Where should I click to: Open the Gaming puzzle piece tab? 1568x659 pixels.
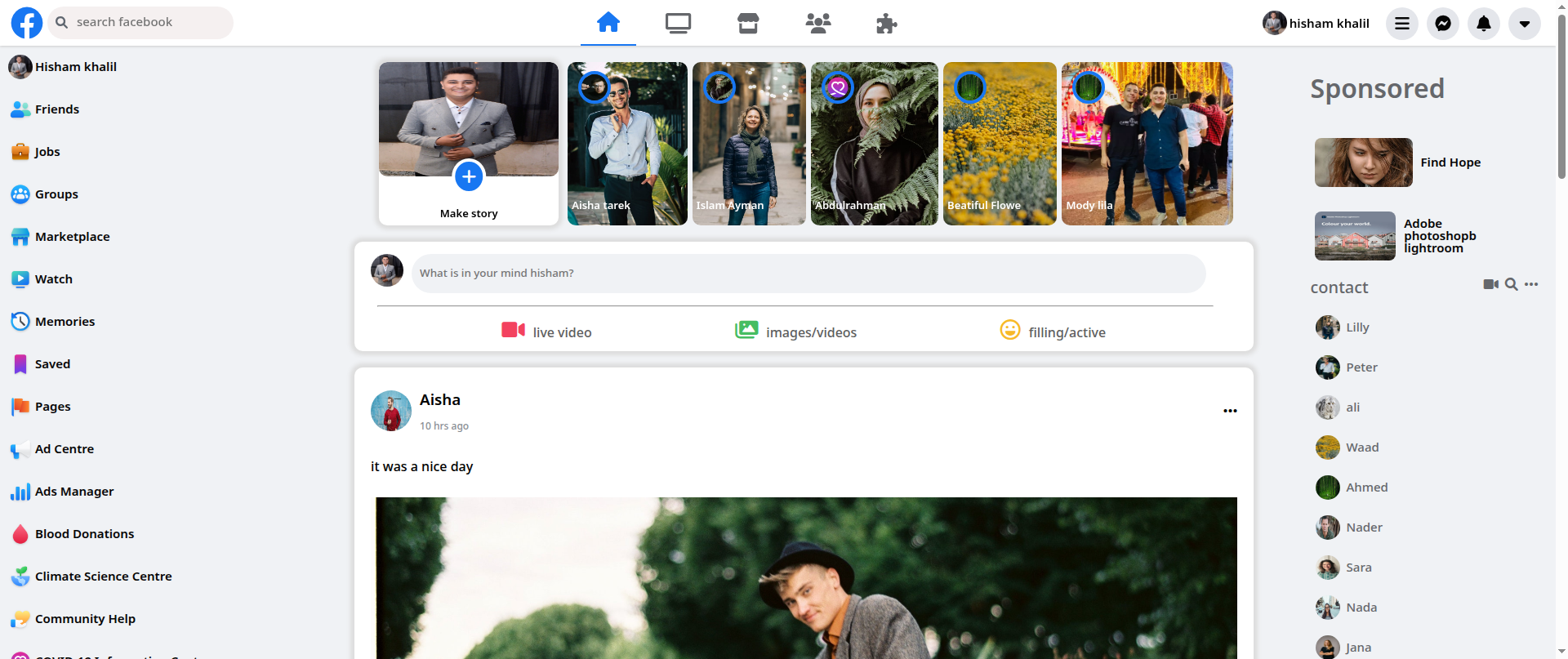(887, 24)
